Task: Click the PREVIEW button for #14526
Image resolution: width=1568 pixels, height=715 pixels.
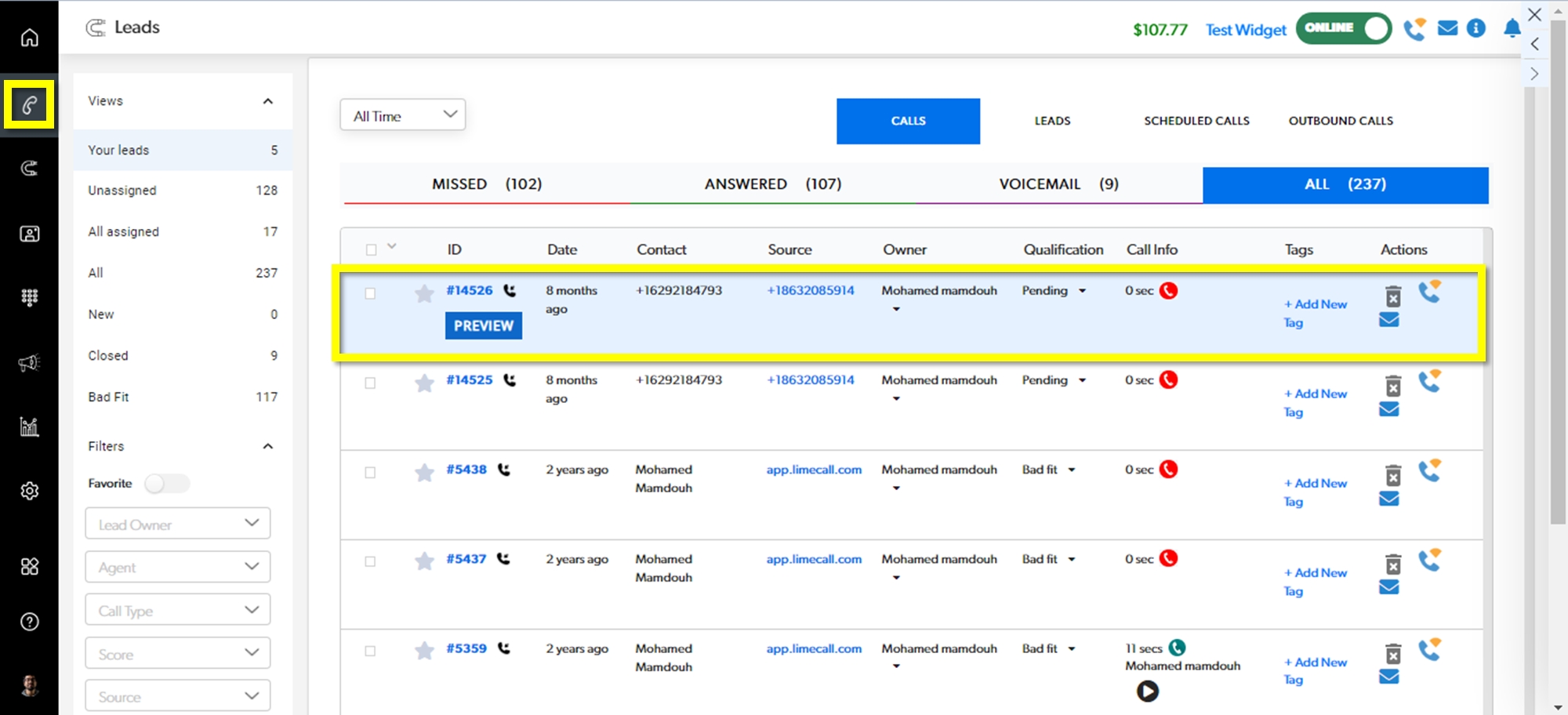Action: point(483,325)
